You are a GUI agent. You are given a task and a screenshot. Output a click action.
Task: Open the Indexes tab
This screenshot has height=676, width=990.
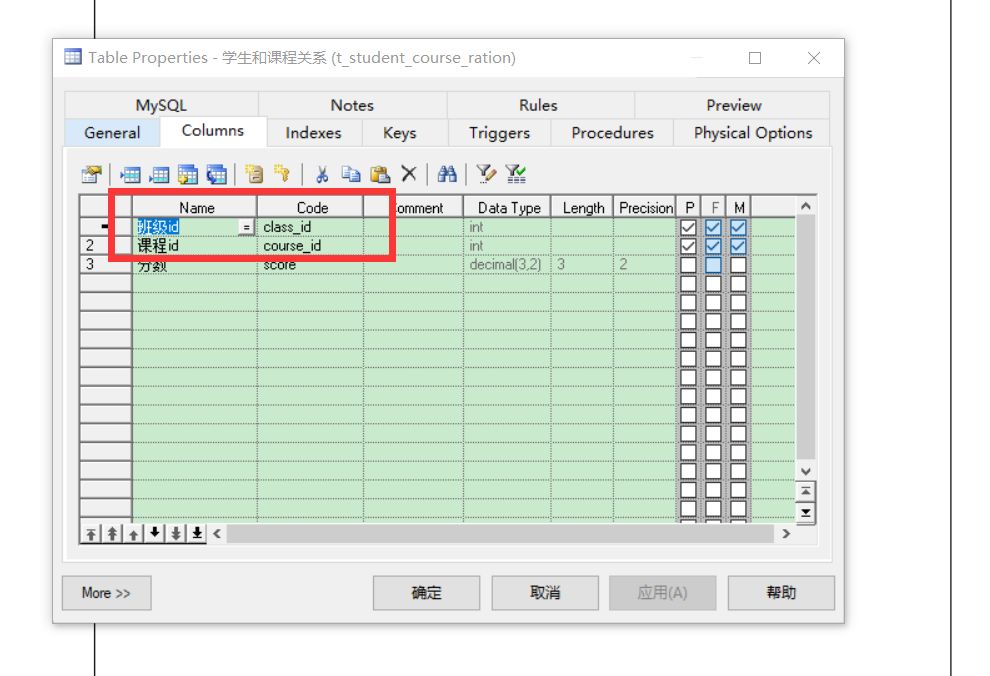click(x=314, y=133)
